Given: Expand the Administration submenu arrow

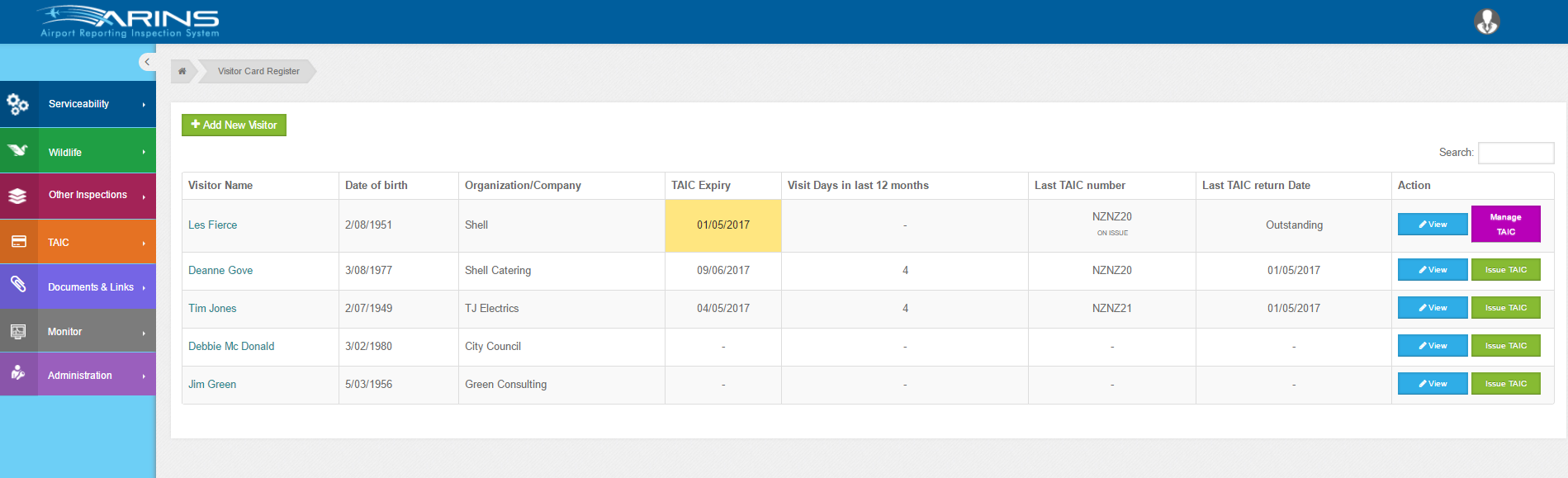Looking at the screenshot, I should point(144,376).
